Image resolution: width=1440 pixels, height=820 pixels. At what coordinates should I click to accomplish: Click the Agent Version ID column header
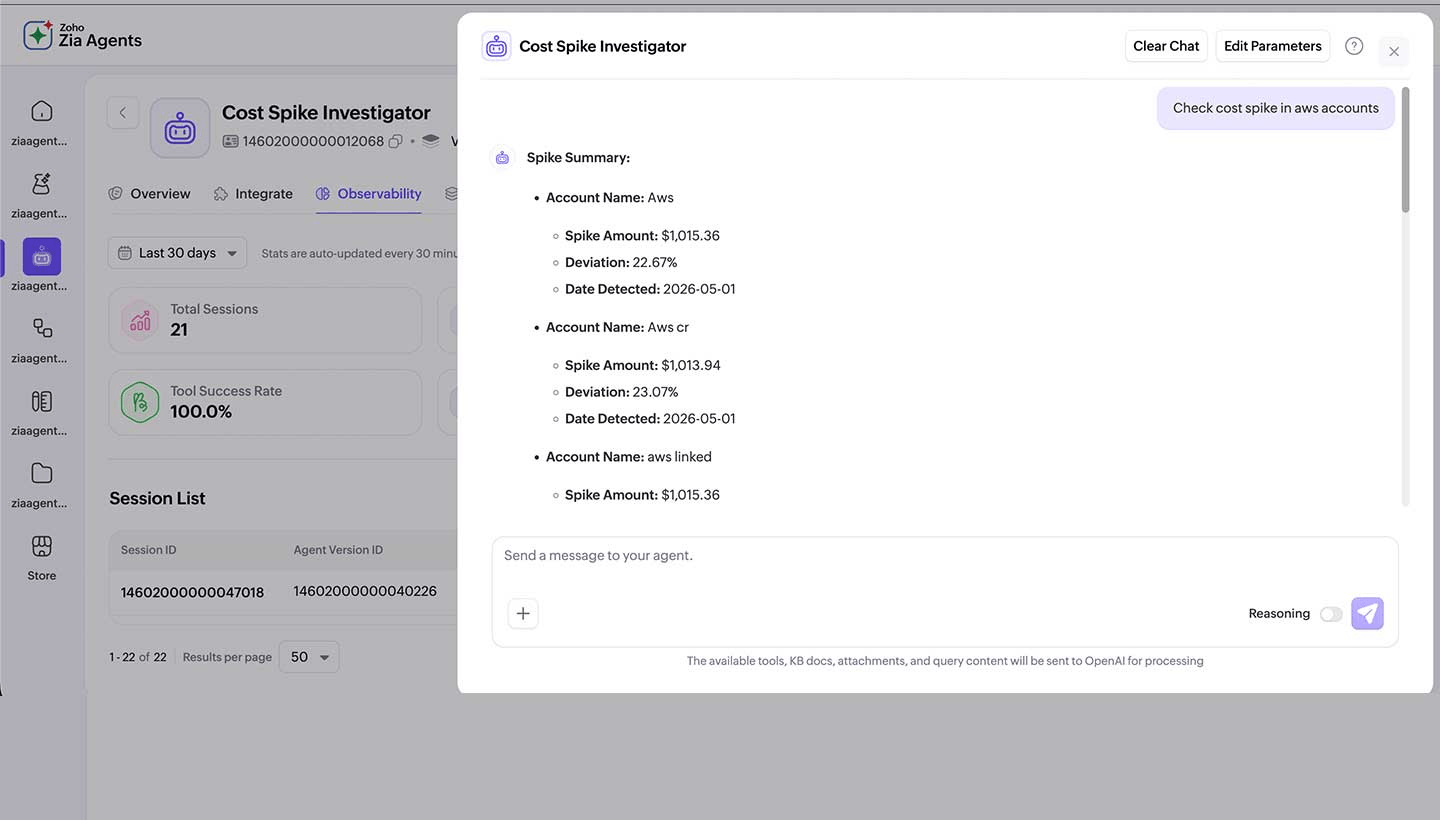[x=338, y=550]
